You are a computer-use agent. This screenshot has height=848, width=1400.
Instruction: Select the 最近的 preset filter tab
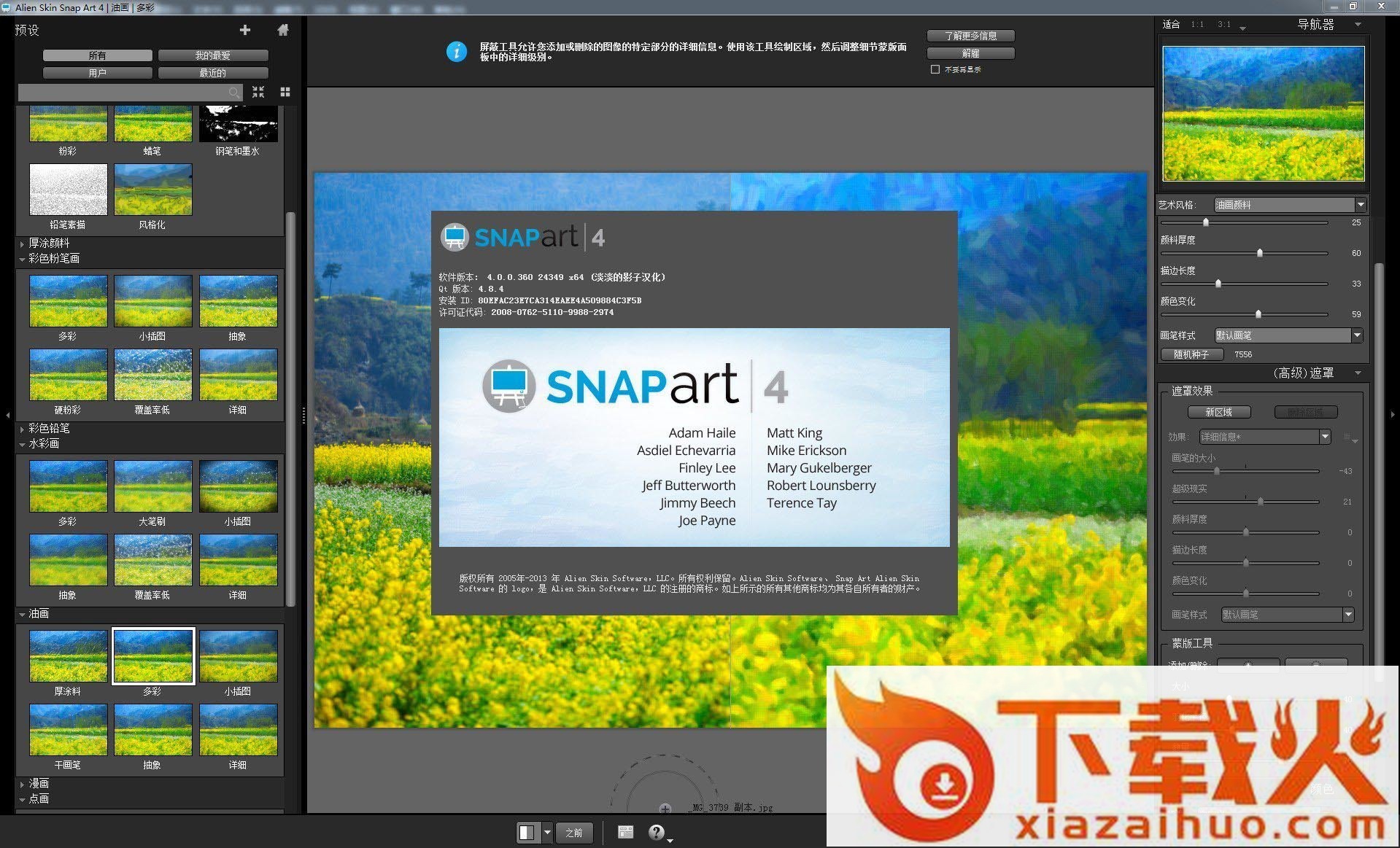pos(212,73)
